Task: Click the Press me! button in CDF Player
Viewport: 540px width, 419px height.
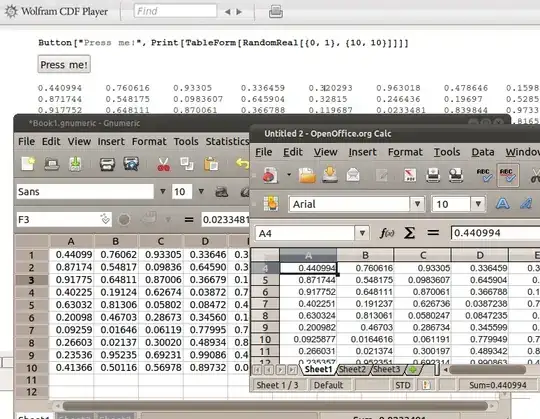Action: (x=64, y=64)
